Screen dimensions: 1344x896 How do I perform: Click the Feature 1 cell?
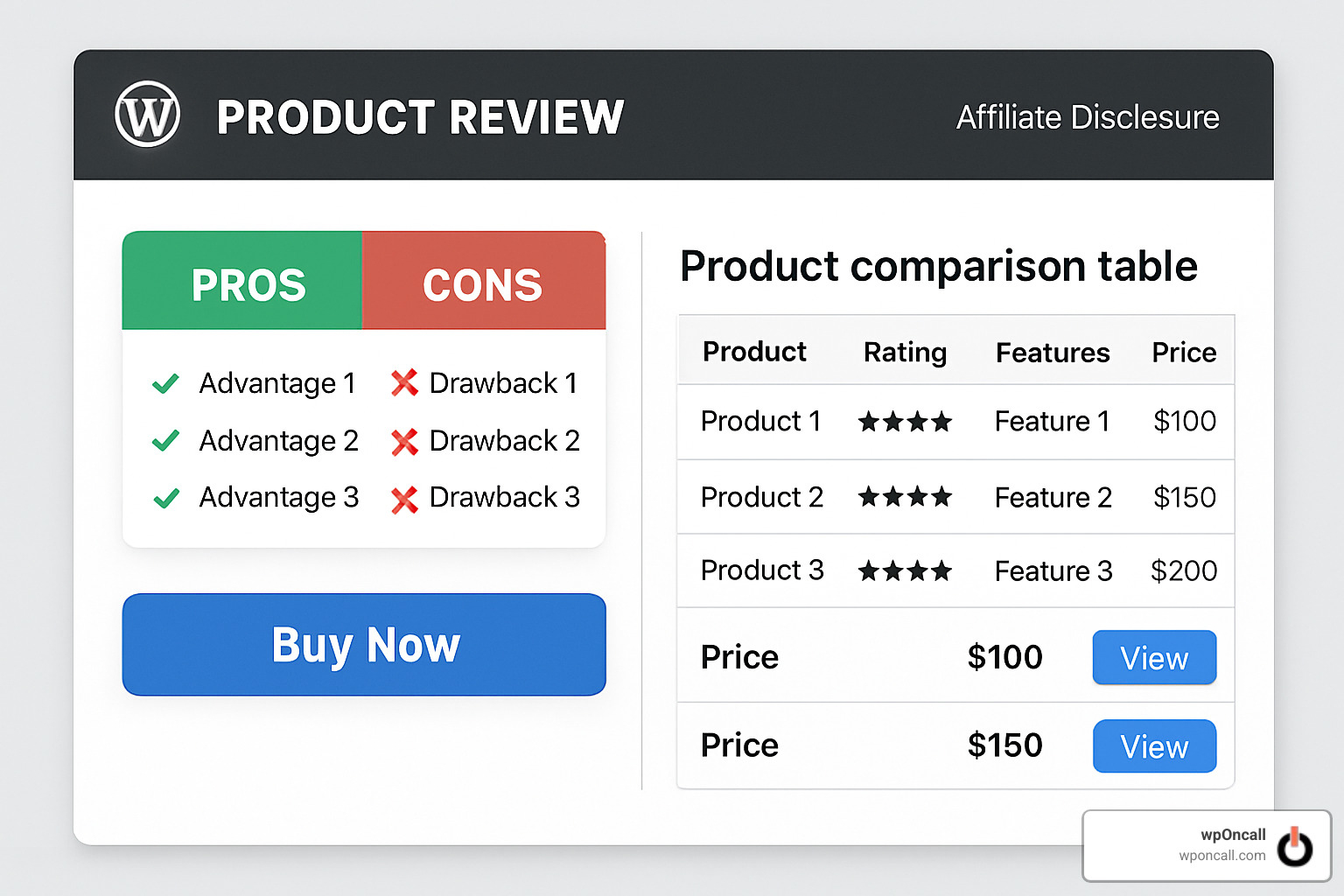tap(1052, 422)
